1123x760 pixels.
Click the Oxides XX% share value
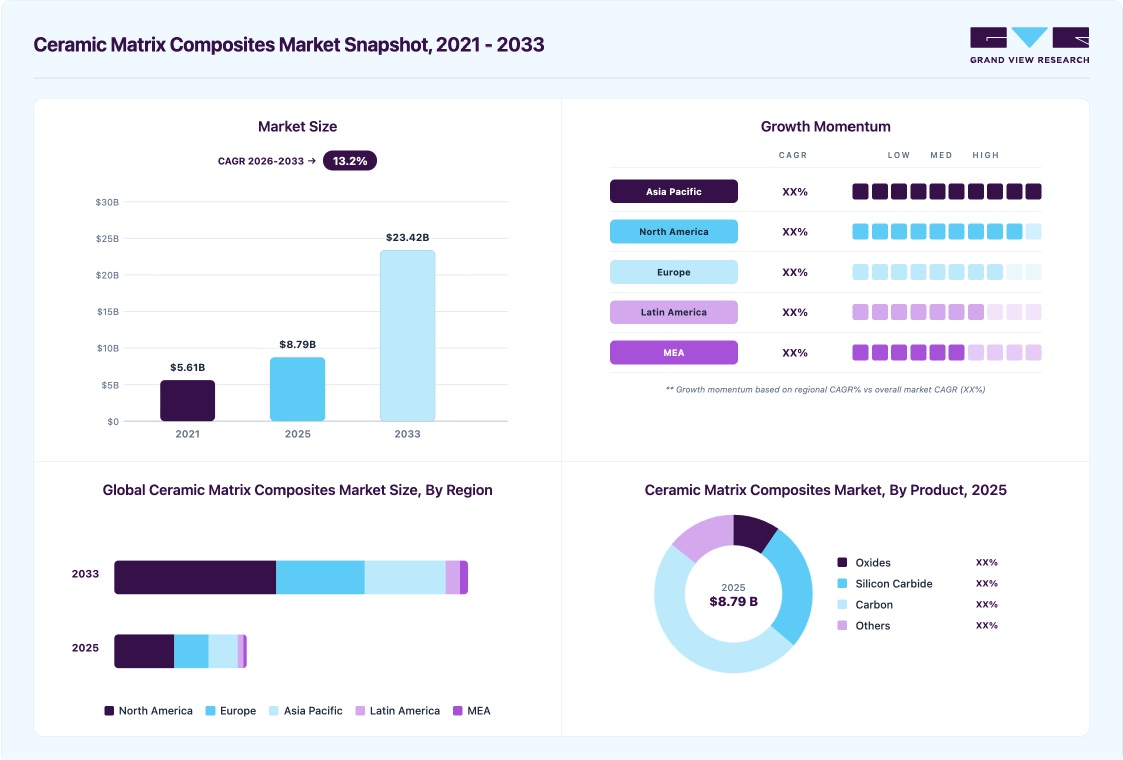(x=987, y=562)
